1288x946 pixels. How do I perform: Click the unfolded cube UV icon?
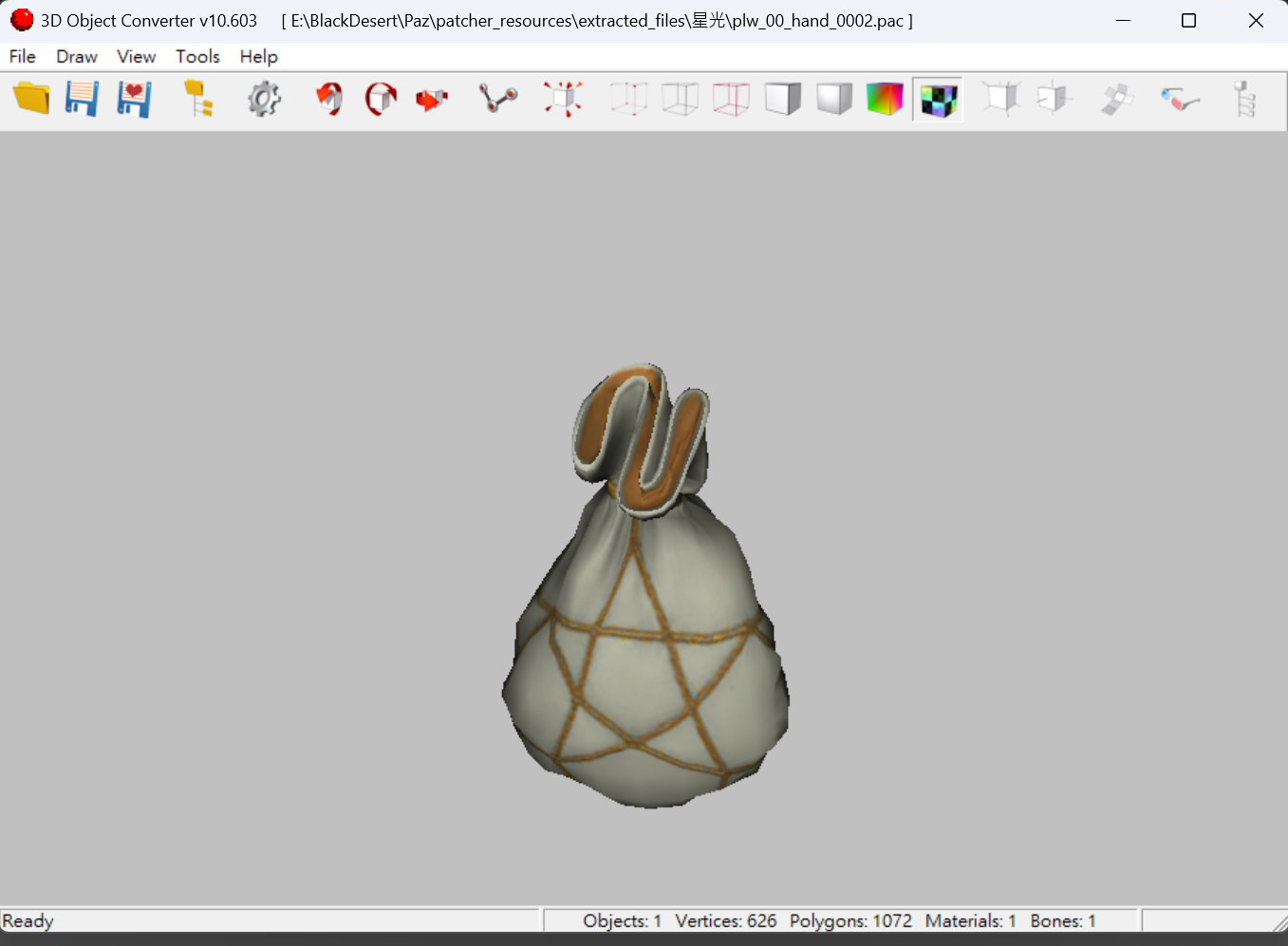pyautogui.click(x=1117, y=98)
